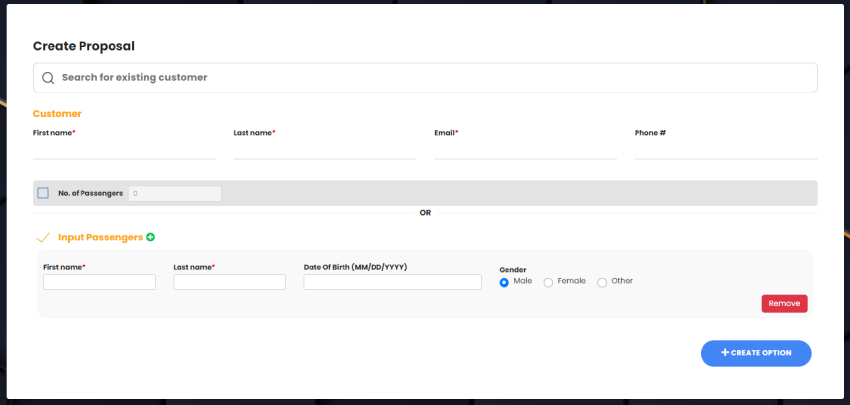
Task: Click the Date Of Birth input box
Action: [x=392, y=282]
